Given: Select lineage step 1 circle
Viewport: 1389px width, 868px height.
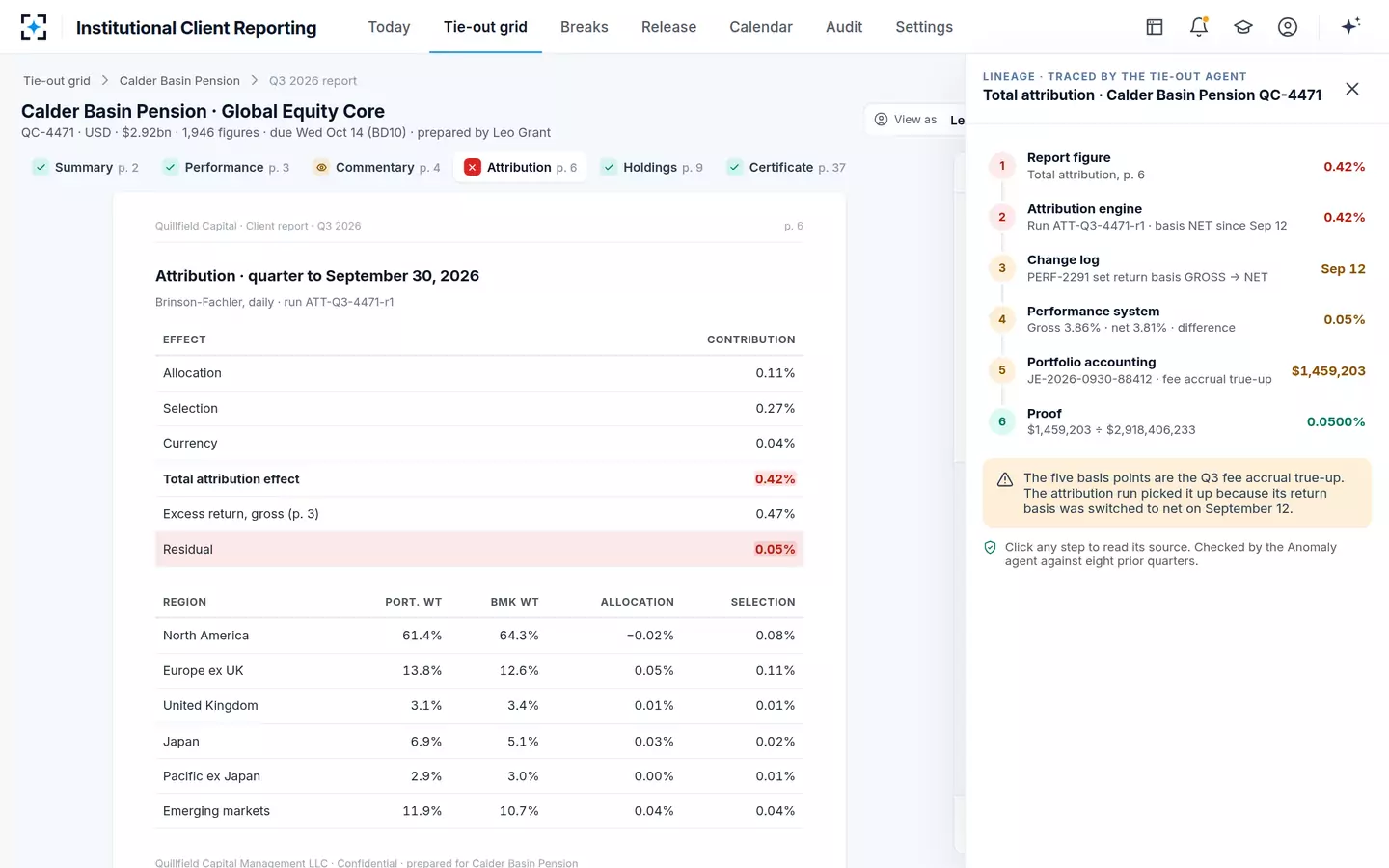Looking at the screenshot, I should click(1002, 166).
